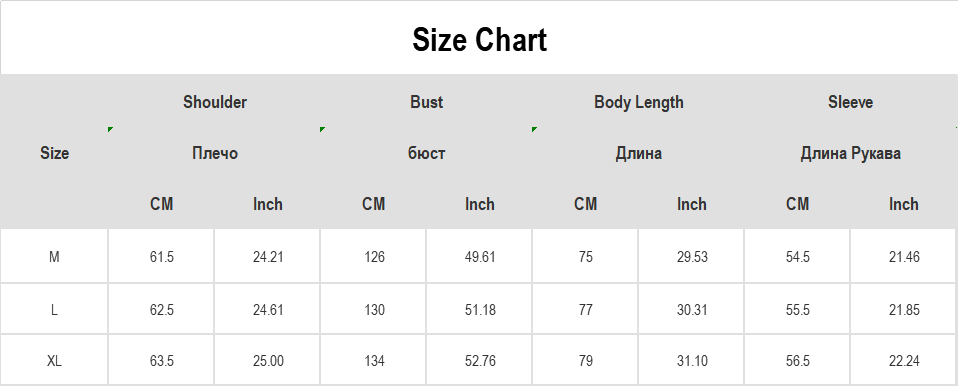Select the M size row label
The height and width of the screenshot is (386, 958).
tap(54, 257)
